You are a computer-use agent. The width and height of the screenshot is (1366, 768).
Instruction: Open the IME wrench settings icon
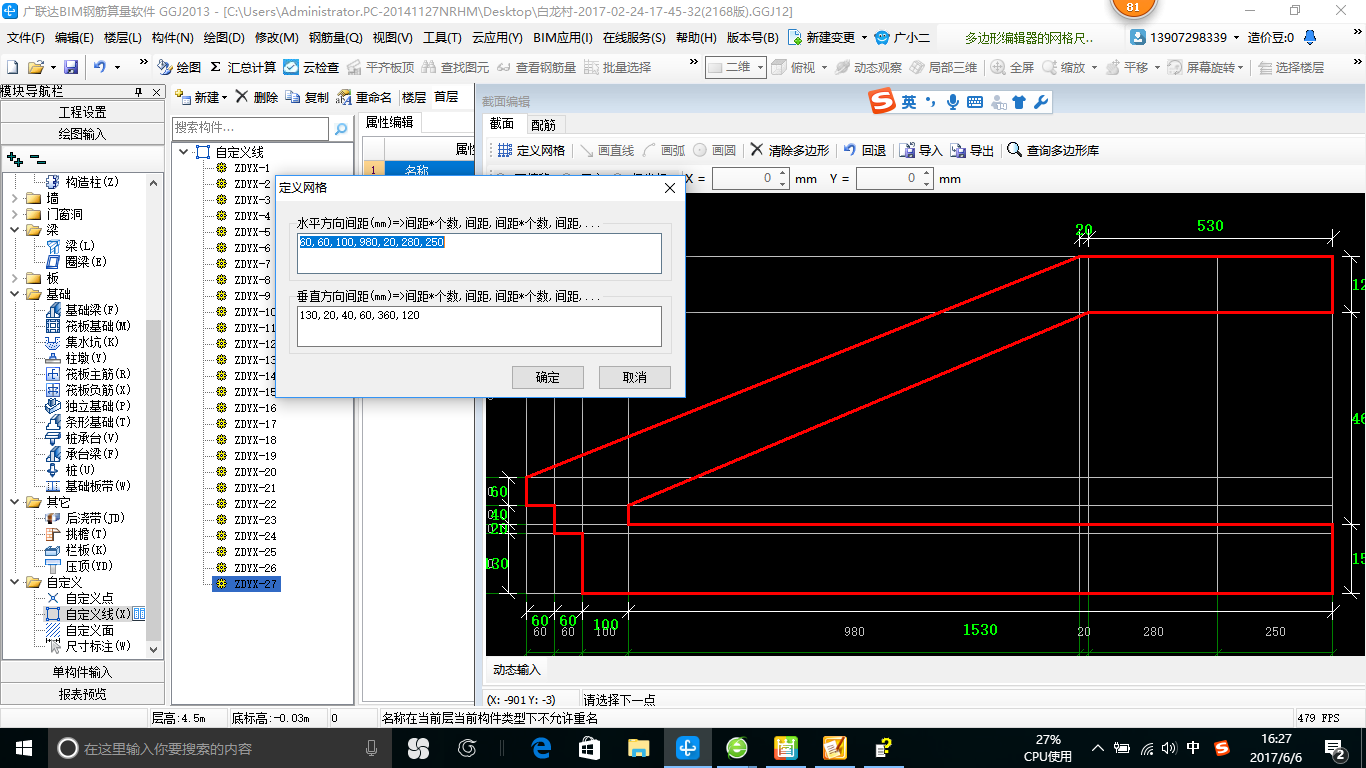tap(1040, 102)
